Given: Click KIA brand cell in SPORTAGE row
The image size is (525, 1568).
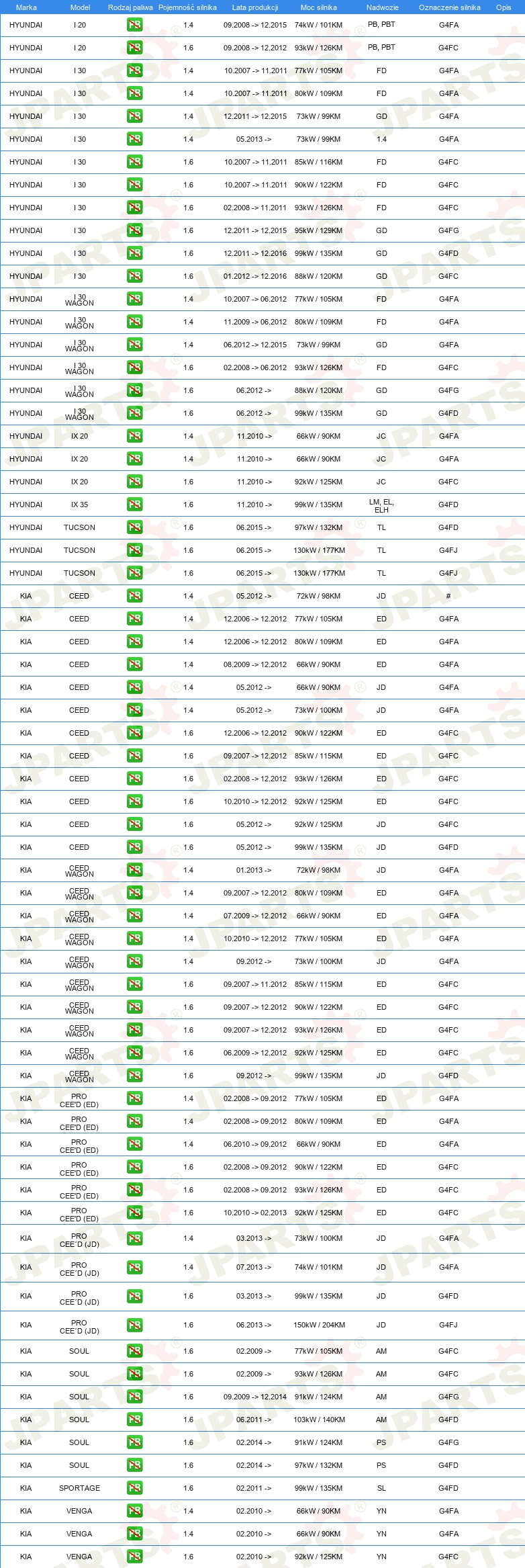Looking at the screenshot, I should click(26, 1488).
